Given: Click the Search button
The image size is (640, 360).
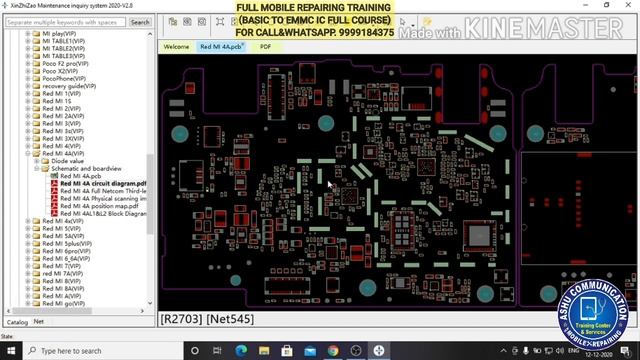Looking at the screenshot, I should point(140,22).
